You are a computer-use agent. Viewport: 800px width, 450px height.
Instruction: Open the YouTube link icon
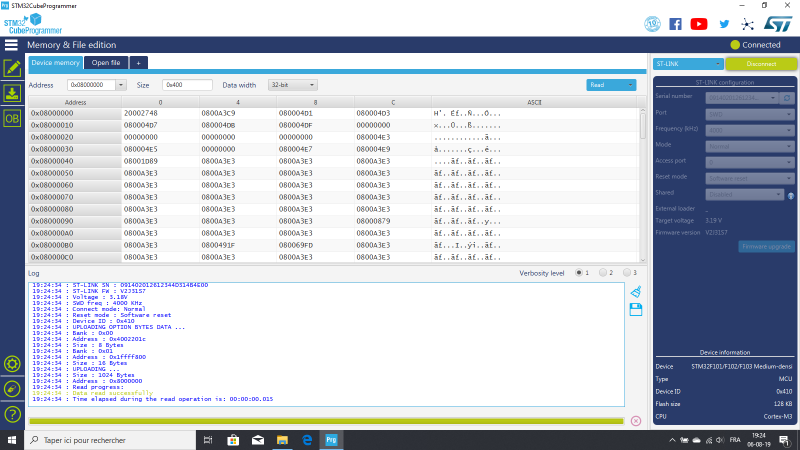[x=698, y=23]
